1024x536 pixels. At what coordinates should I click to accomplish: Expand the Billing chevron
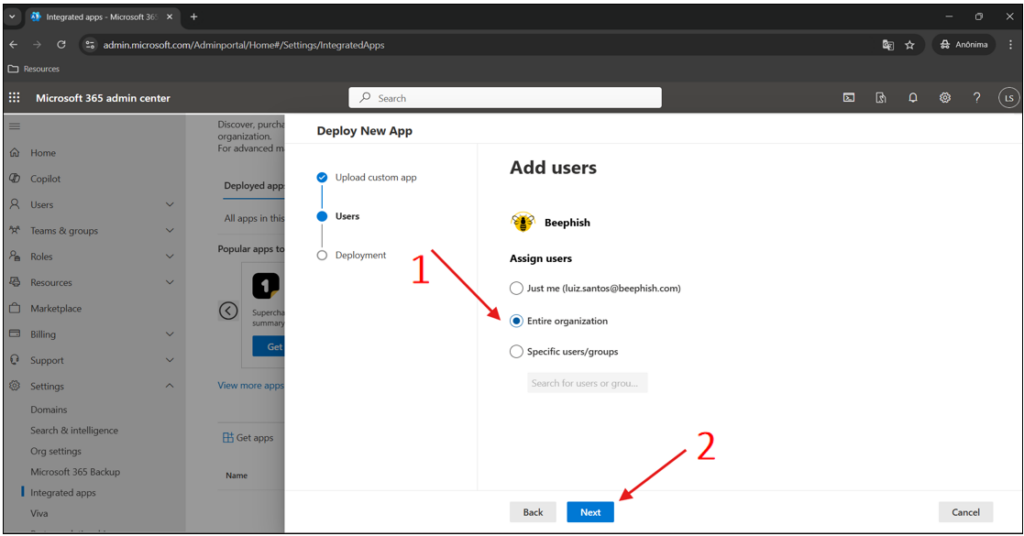pos(170,334)
